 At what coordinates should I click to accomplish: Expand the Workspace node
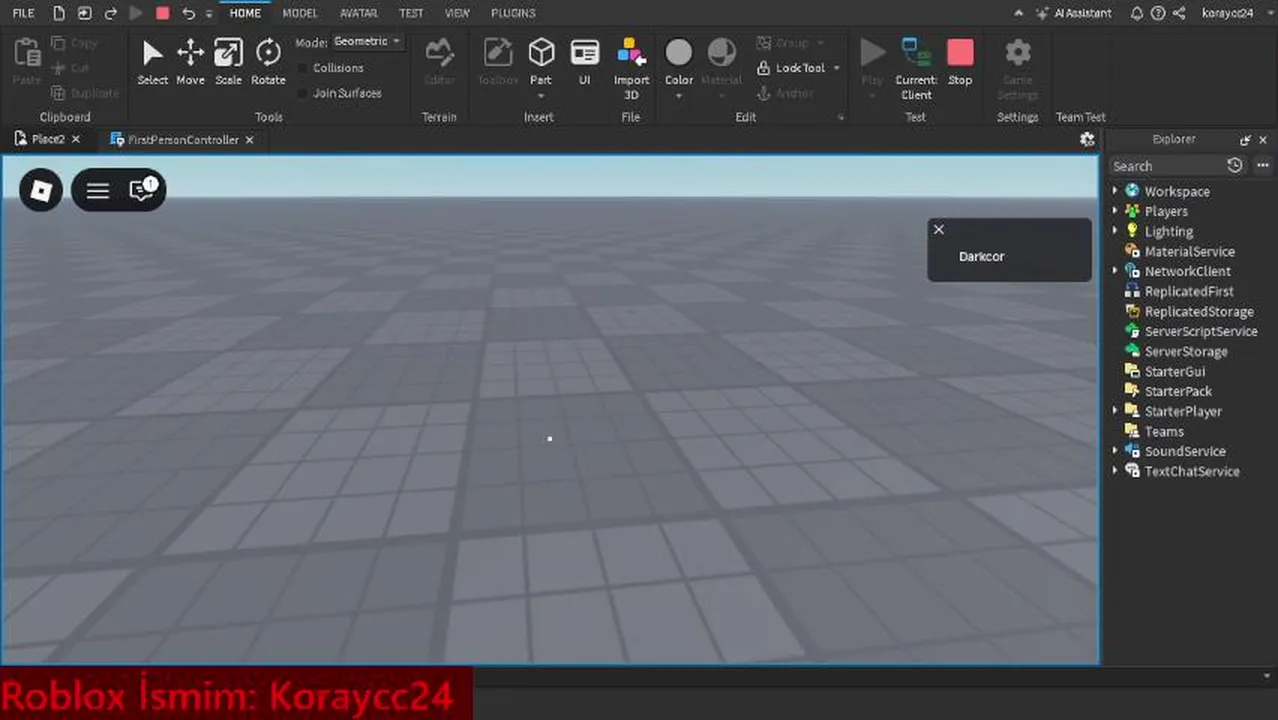(1115, 191)
